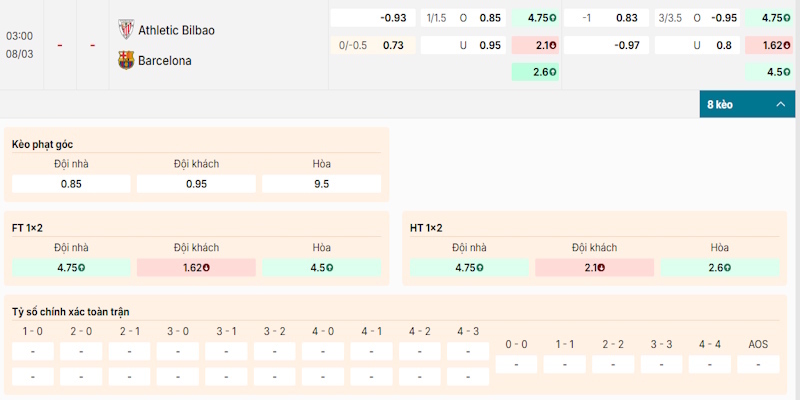The height and width of the screenshot is (400, 800).
Task: Open the Barcelona team name
Action: pyautogui.click(x=166, y=60)
